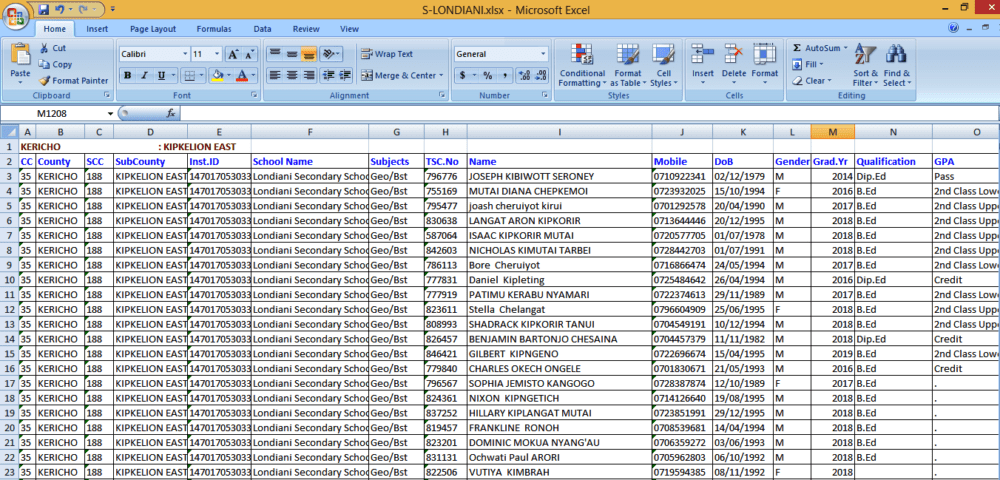This screenshot has height=480, width=1000.
Task: Toggle Wrap Text on cells
Action: click(x=387, y=54)
